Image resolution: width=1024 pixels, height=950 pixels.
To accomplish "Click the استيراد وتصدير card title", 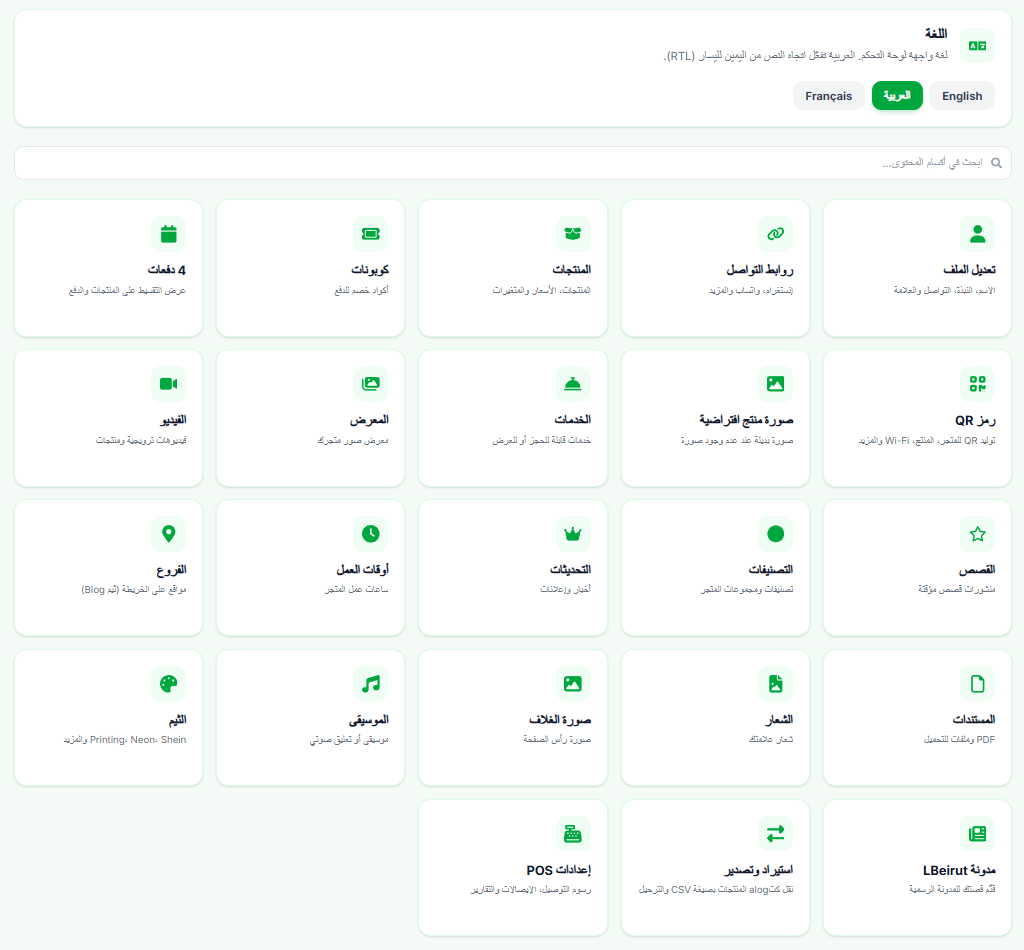I will point(758,870).
